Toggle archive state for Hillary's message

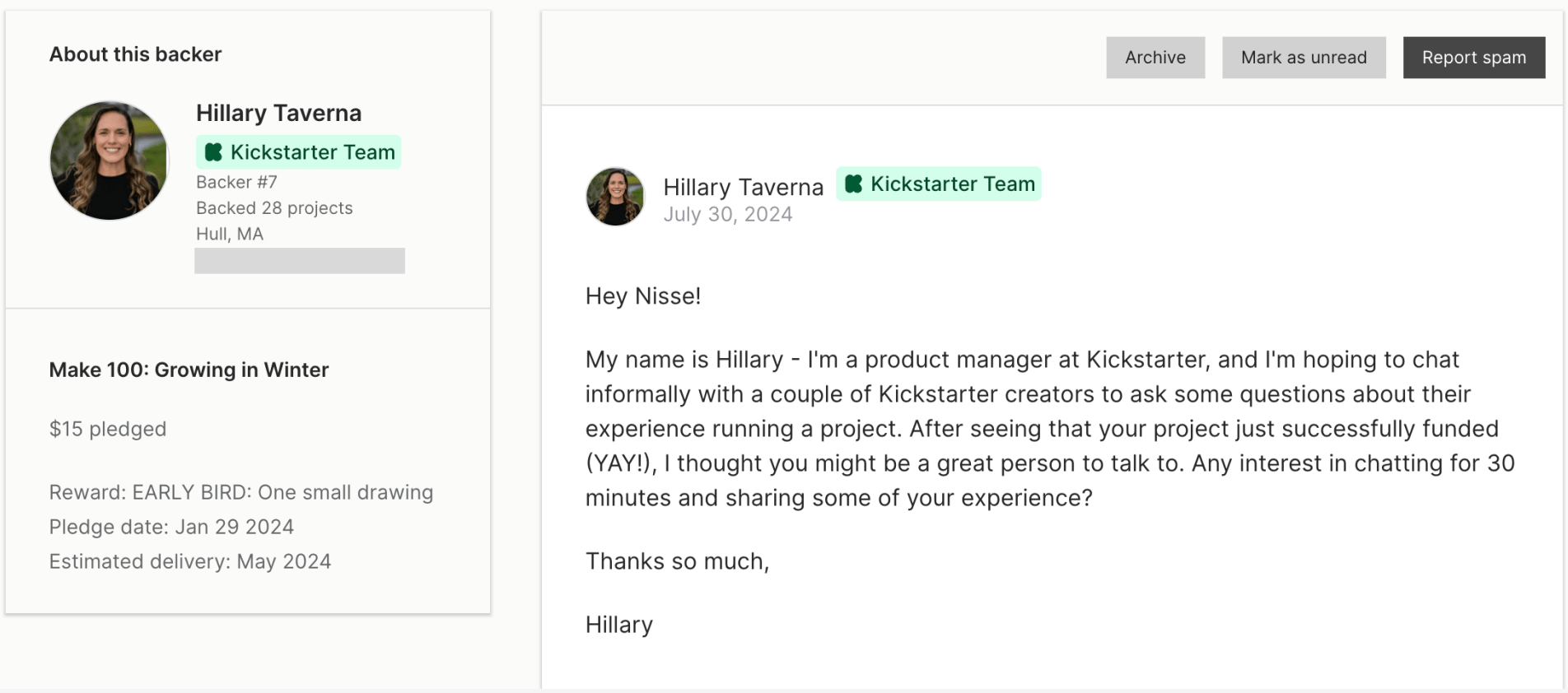[x=1155, y=57]
